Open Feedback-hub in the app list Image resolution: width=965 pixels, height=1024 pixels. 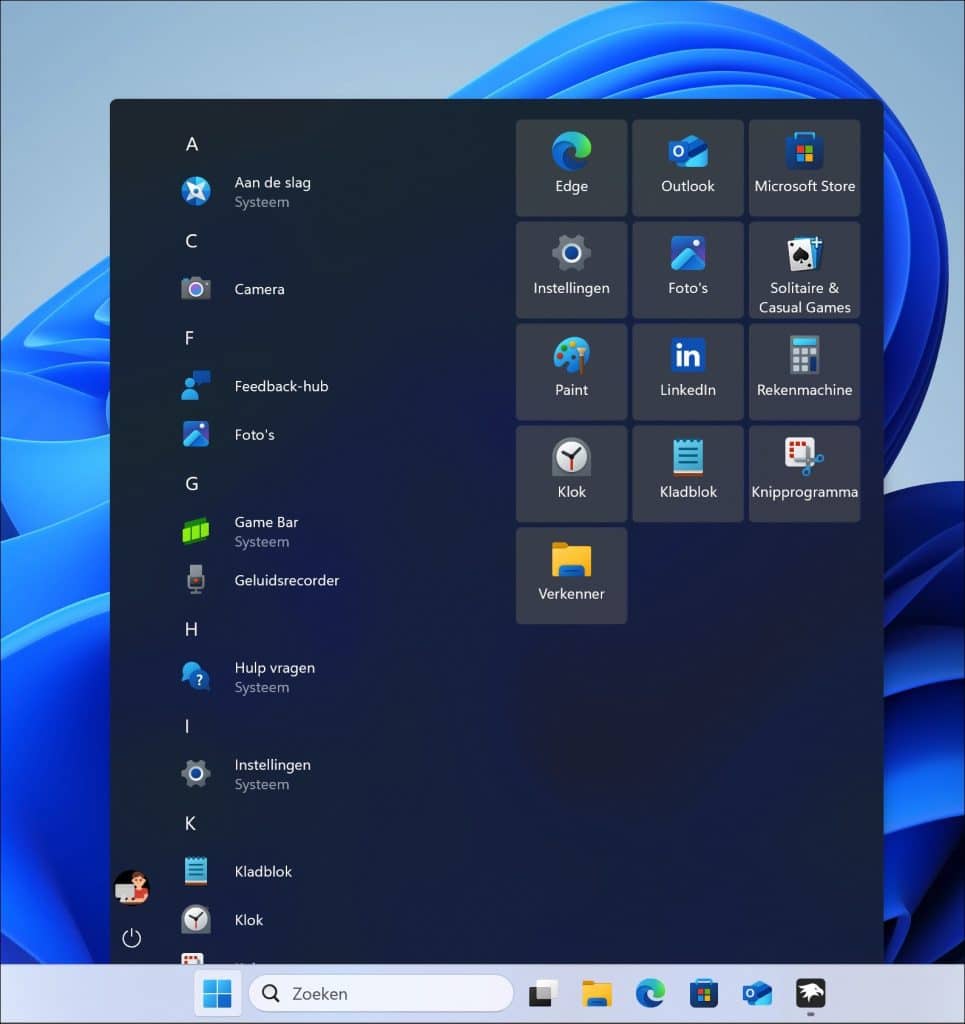click(280, 386)
